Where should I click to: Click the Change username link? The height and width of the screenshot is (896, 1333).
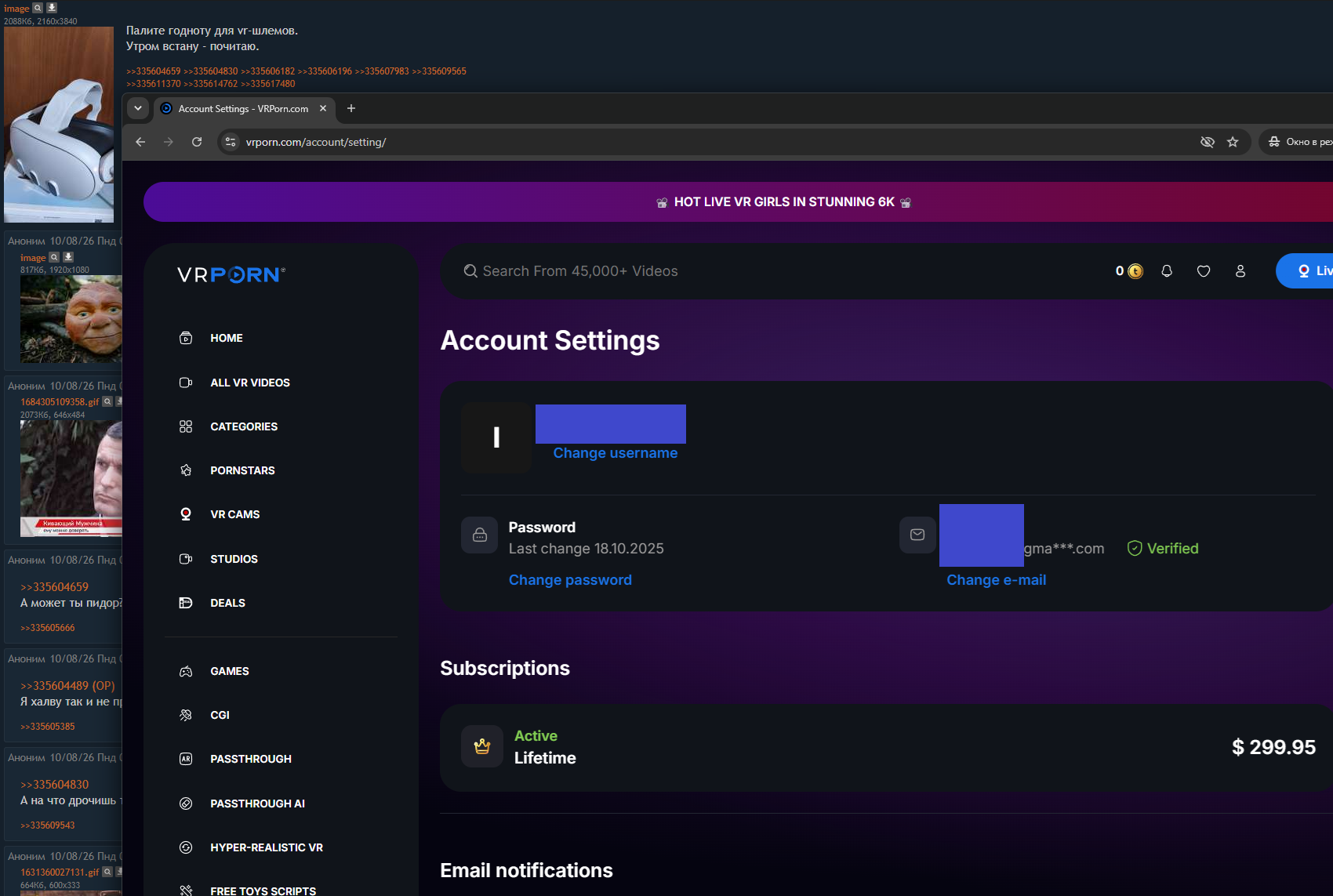coord(616,453)
